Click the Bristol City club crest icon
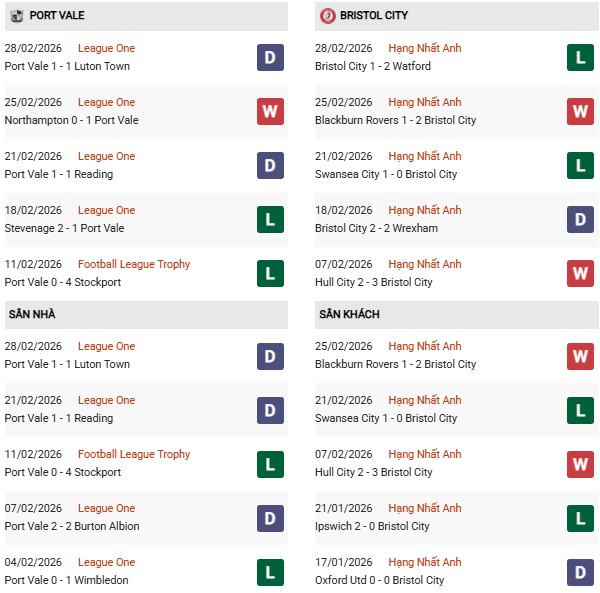 coord(327,16)
